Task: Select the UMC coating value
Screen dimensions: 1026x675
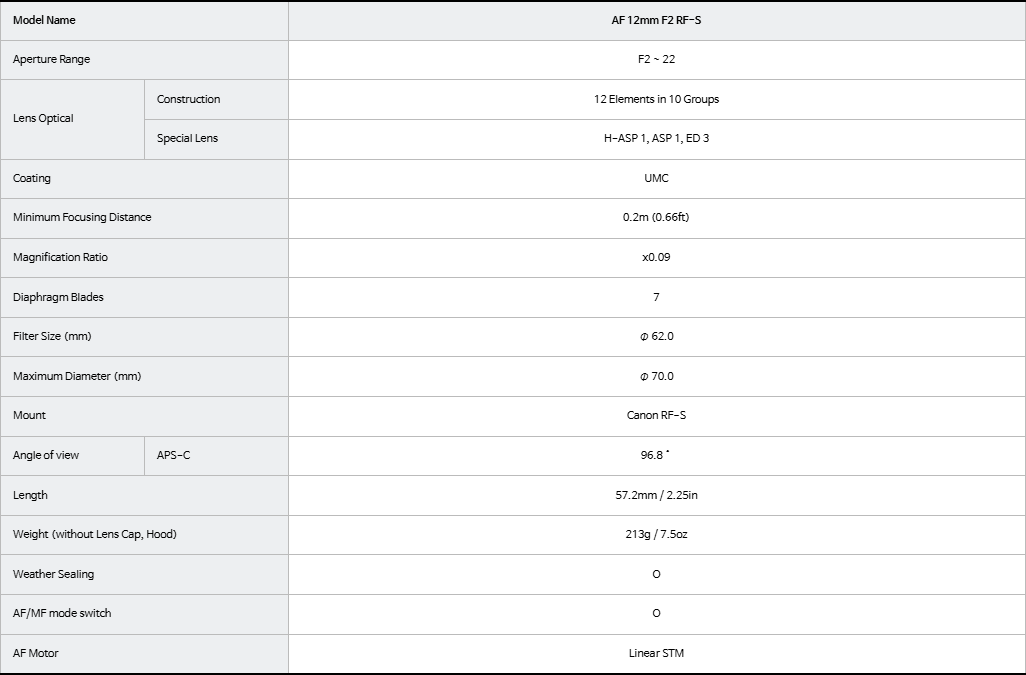Action: coord(656,179)
